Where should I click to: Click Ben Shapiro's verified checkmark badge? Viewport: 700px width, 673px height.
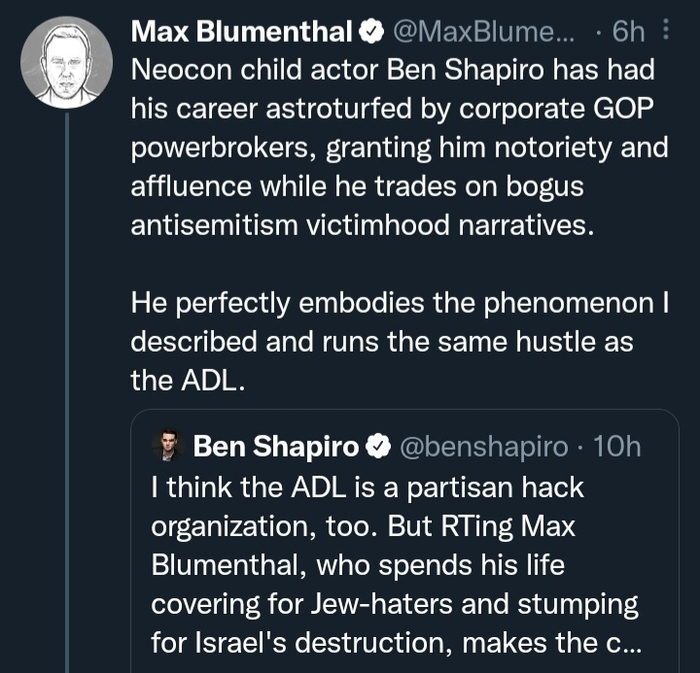[x=379, y=447]
